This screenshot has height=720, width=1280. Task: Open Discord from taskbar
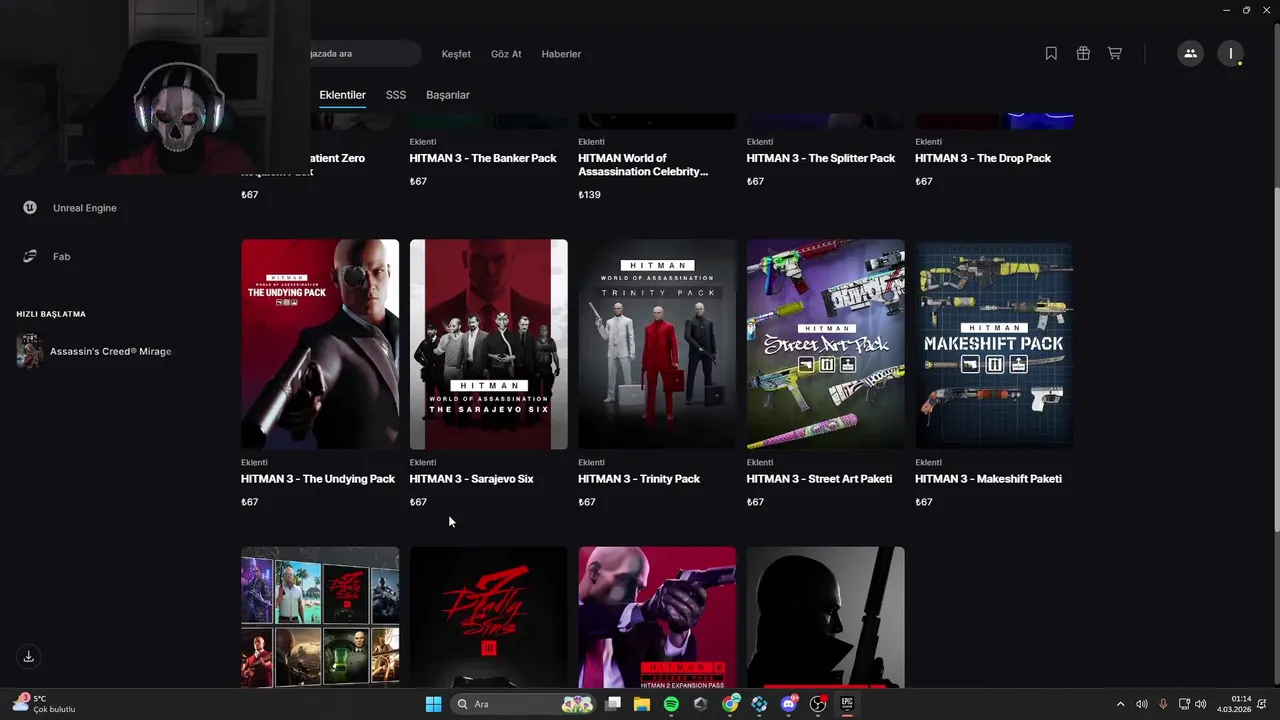[x=789, y=704]
